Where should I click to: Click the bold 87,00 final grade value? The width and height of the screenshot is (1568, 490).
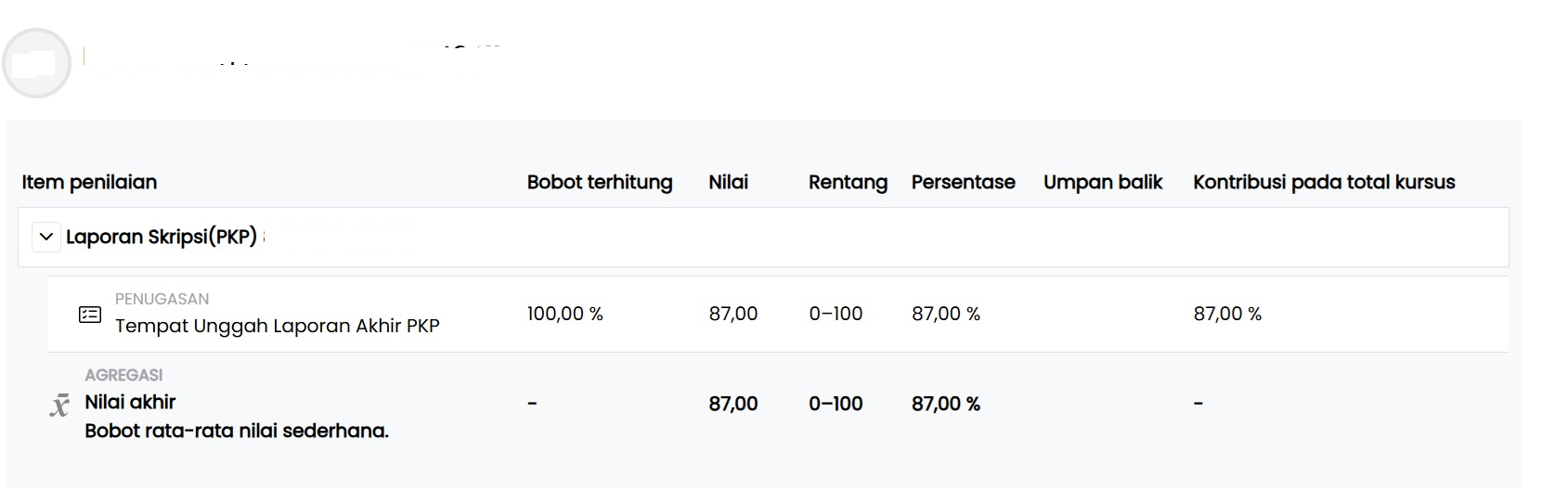732,404
